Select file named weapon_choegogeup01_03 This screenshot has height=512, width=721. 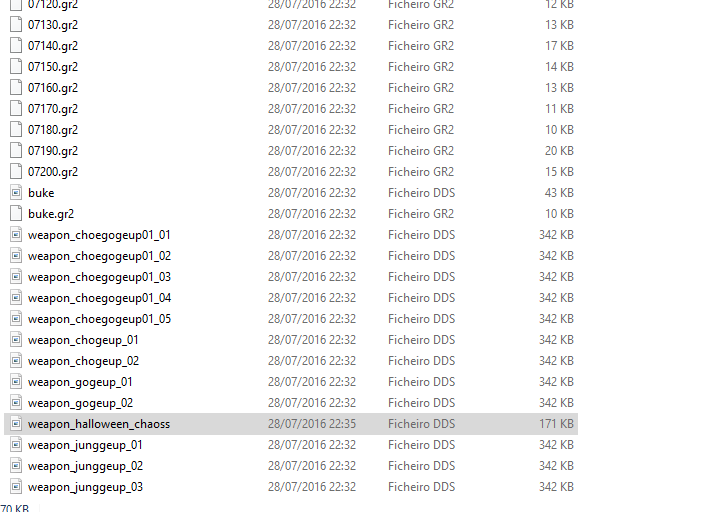[x=99, y=277]
